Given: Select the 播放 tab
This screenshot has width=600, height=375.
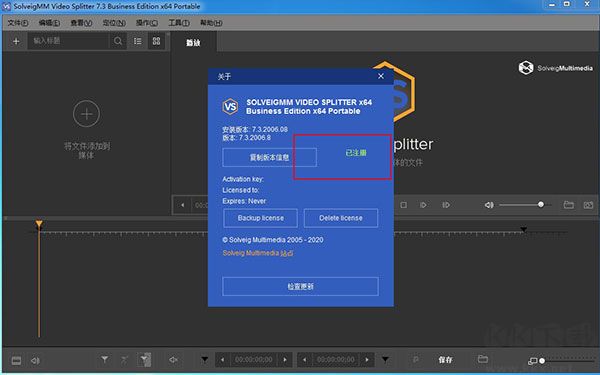Looking at the screenshot, I should point(194,42).
